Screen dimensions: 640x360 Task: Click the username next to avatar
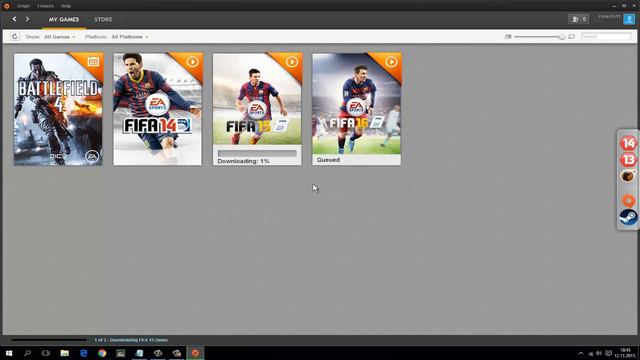(x=609, y=17)
